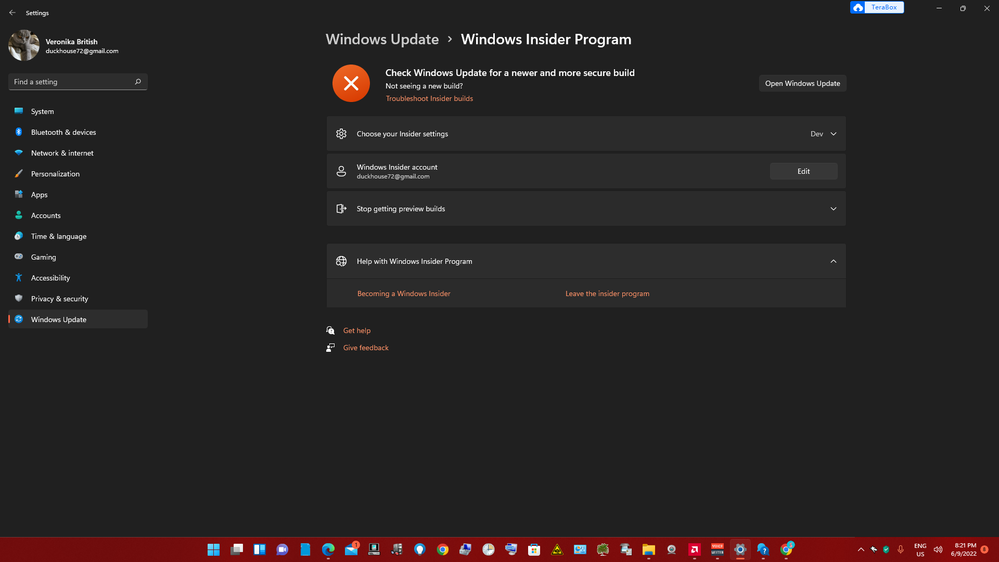Launch Google Chrome from taskbar

(443, 549)
